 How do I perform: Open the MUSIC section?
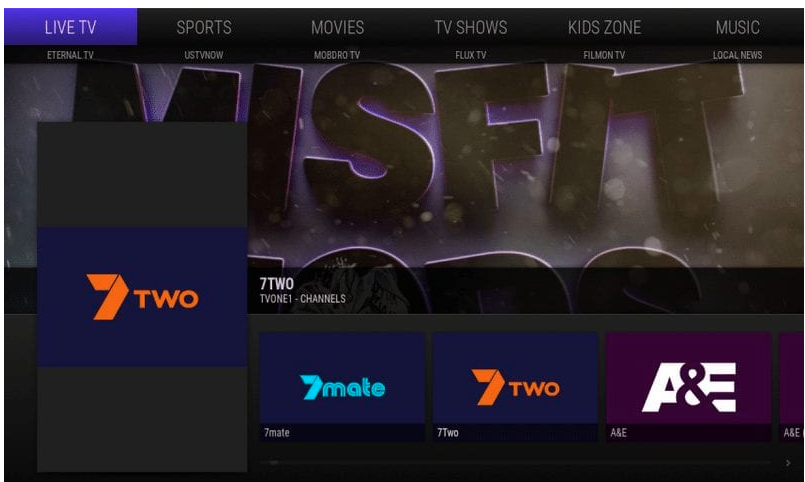738,27
